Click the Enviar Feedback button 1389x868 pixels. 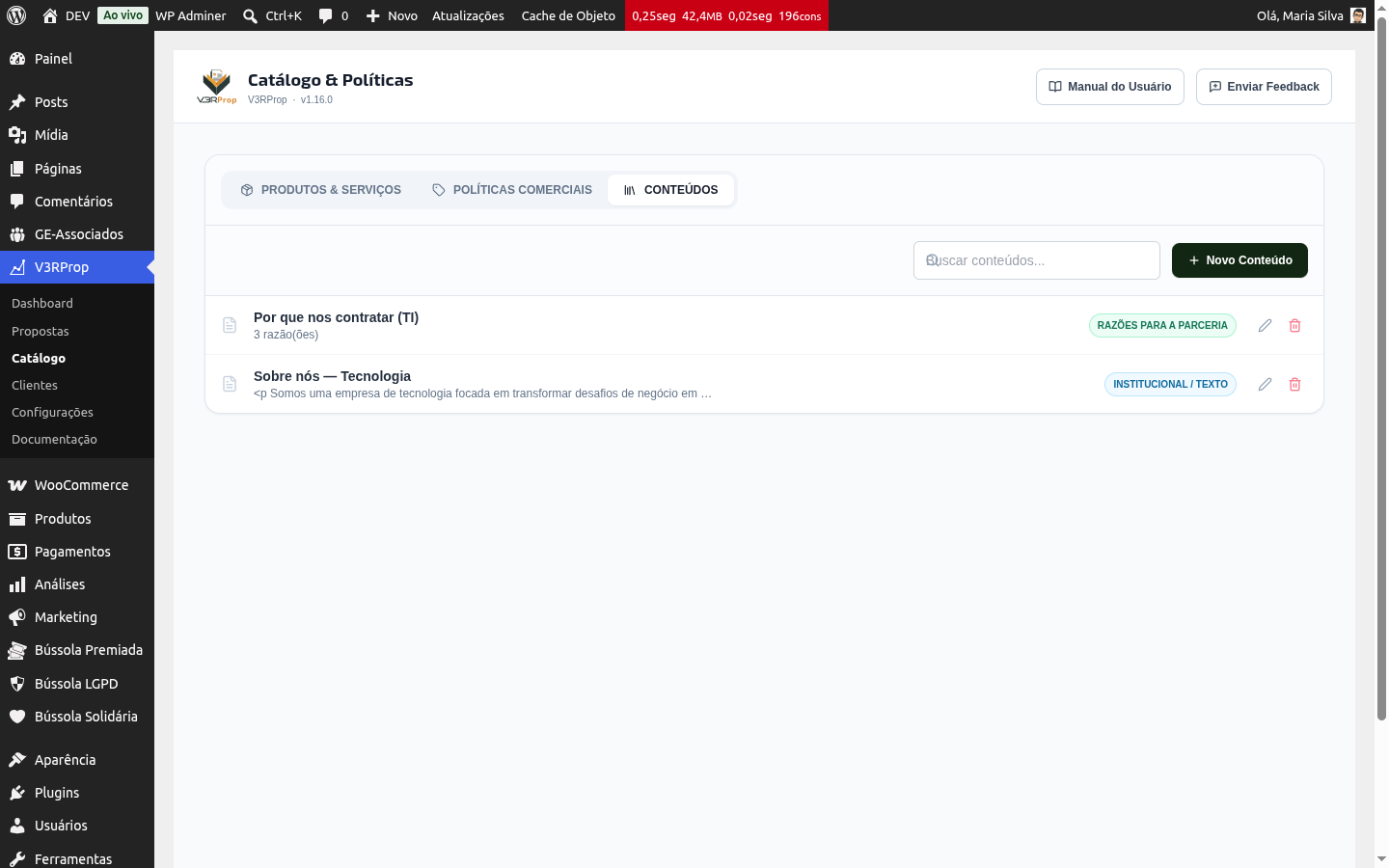tap(1264, 87)
